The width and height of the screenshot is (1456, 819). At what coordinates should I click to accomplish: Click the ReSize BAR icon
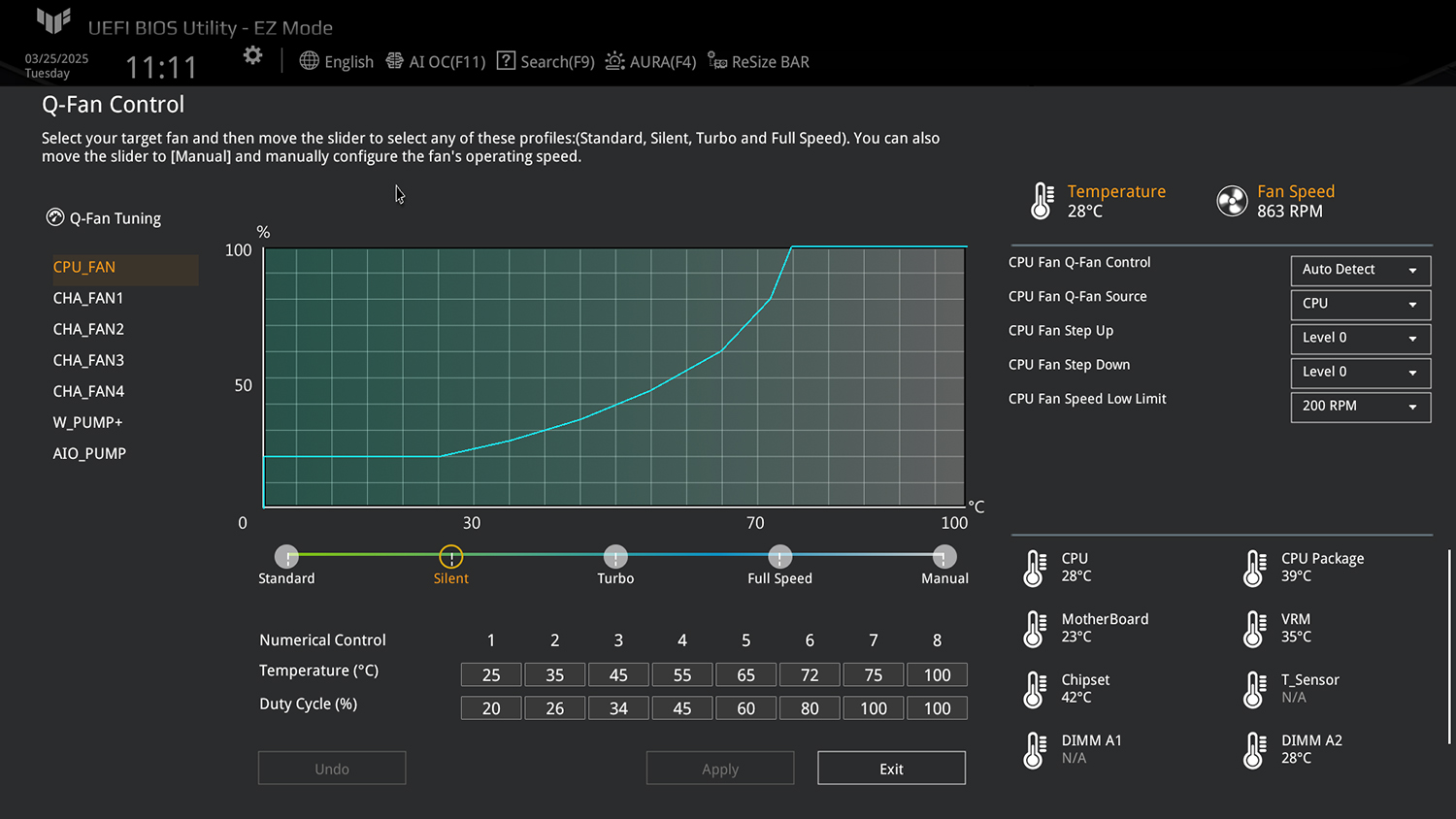[x=717, y=61]
